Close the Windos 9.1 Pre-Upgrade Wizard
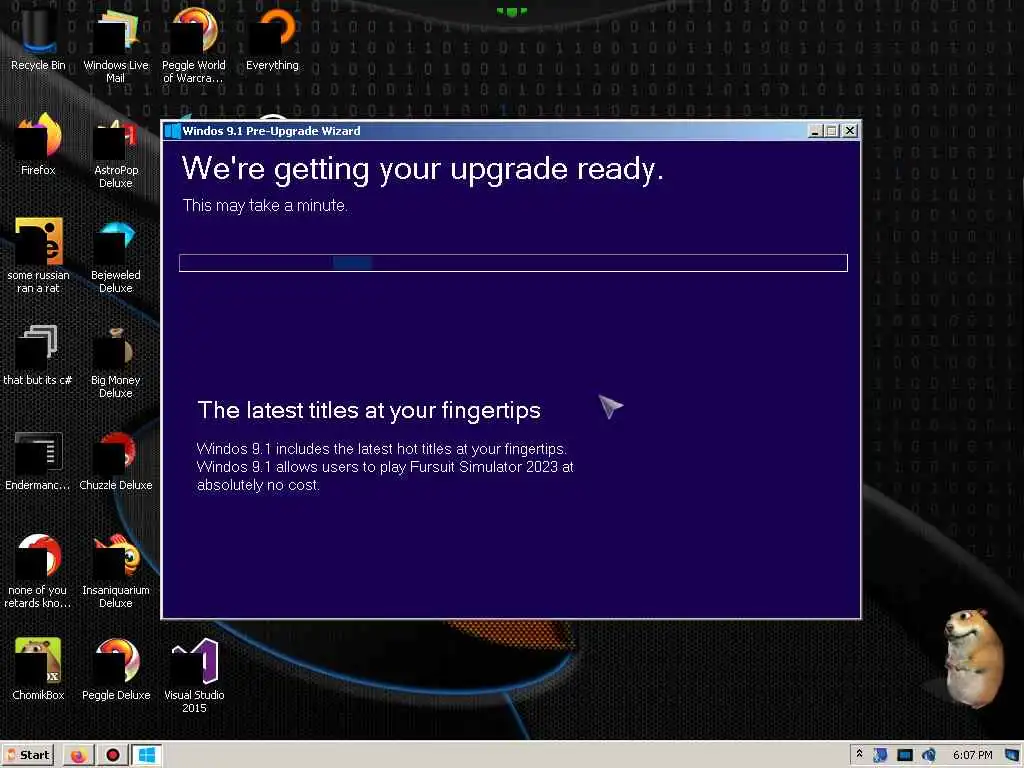This screenshot has height=768, width=1024. (850, 131)
